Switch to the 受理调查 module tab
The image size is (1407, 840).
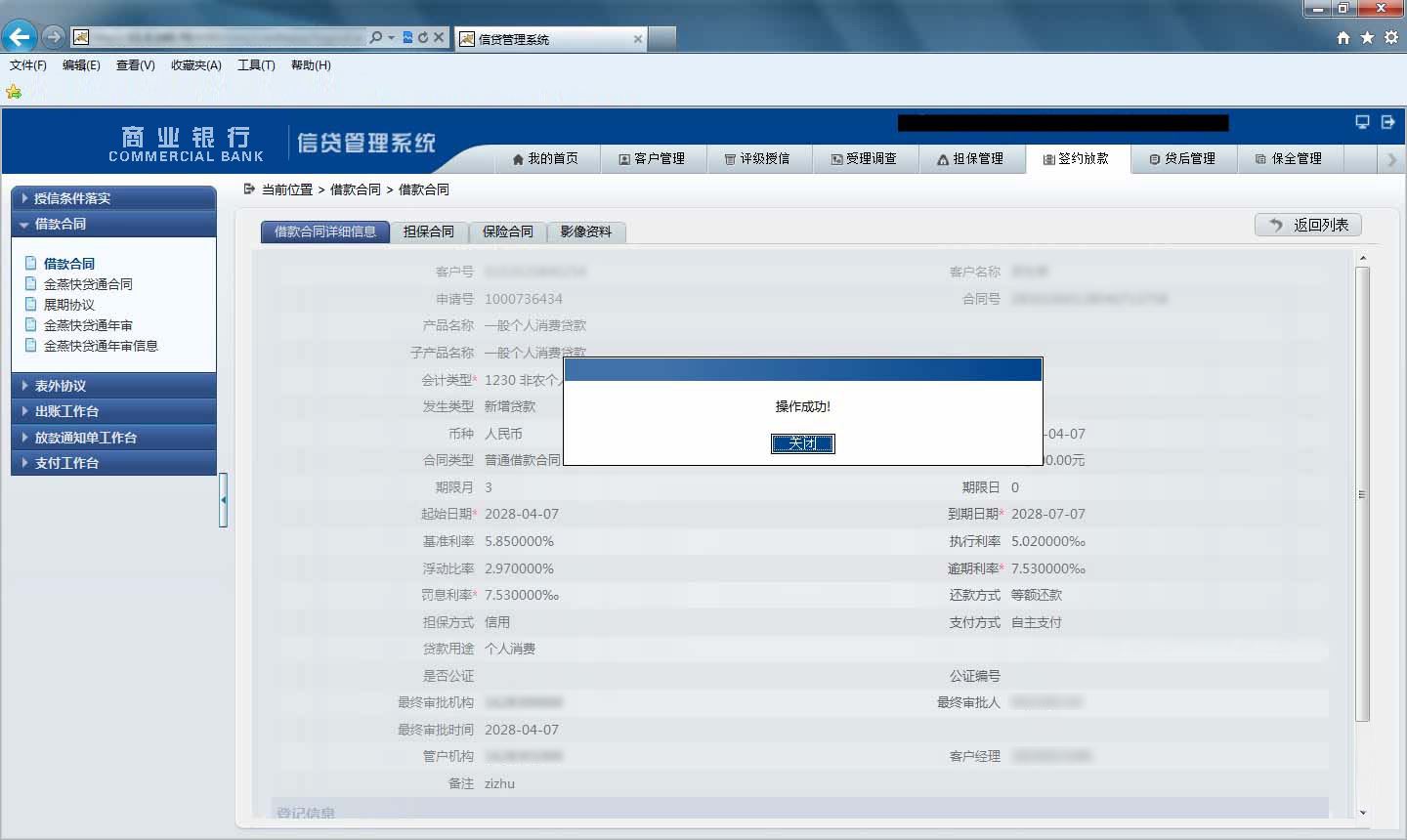pyautogui.click(x=866, y=159)
